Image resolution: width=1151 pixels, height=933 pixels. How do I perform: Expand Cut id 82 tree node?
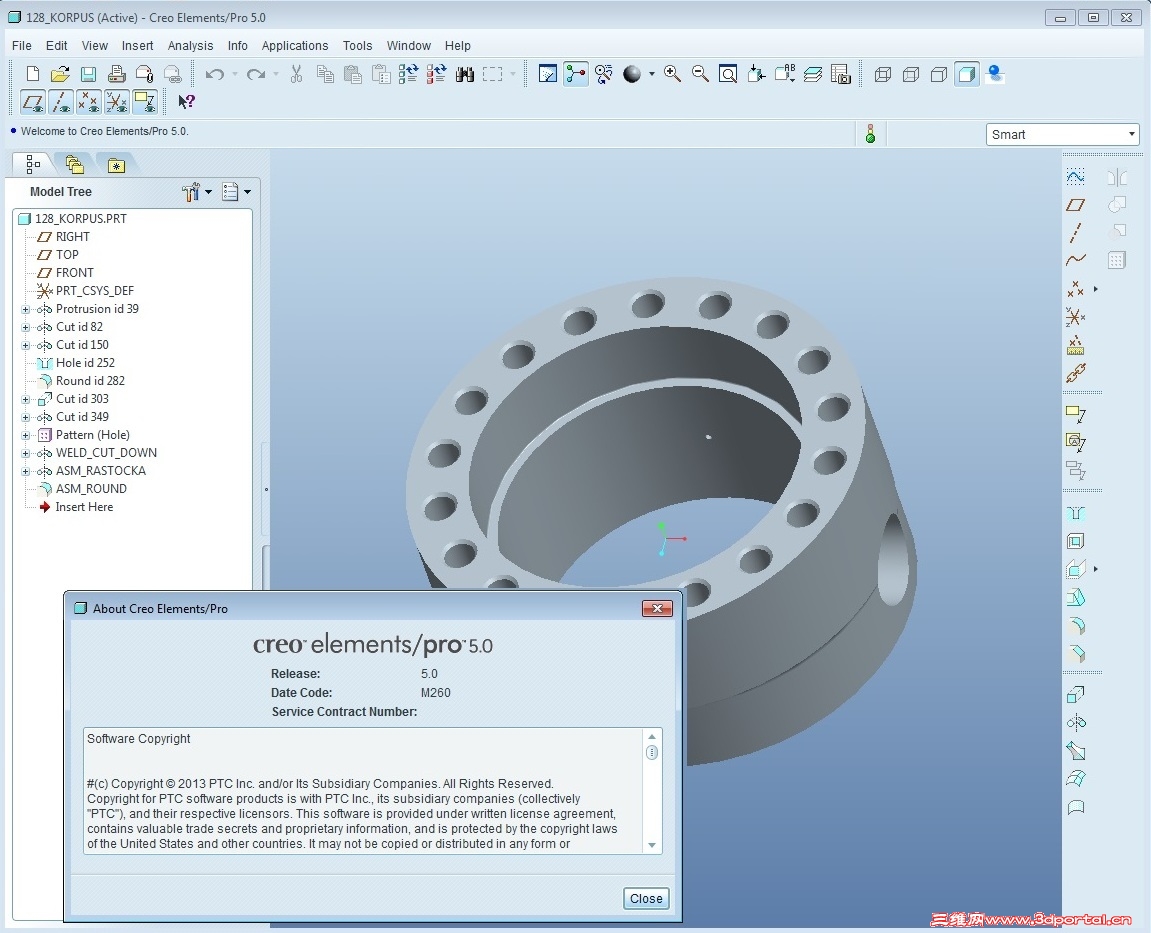pos(26,327)
